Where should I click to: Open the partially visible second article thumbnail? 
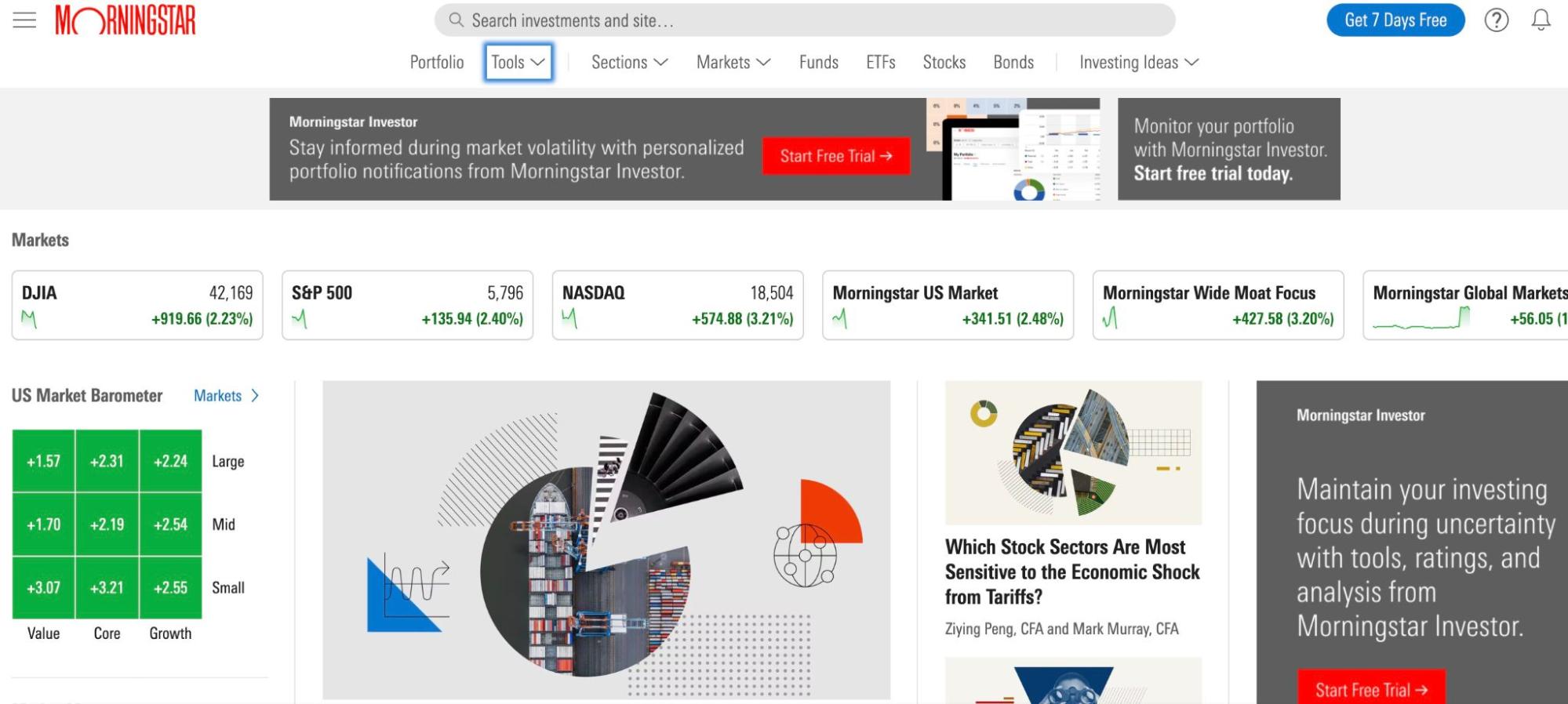click(x=1073, y=680)
